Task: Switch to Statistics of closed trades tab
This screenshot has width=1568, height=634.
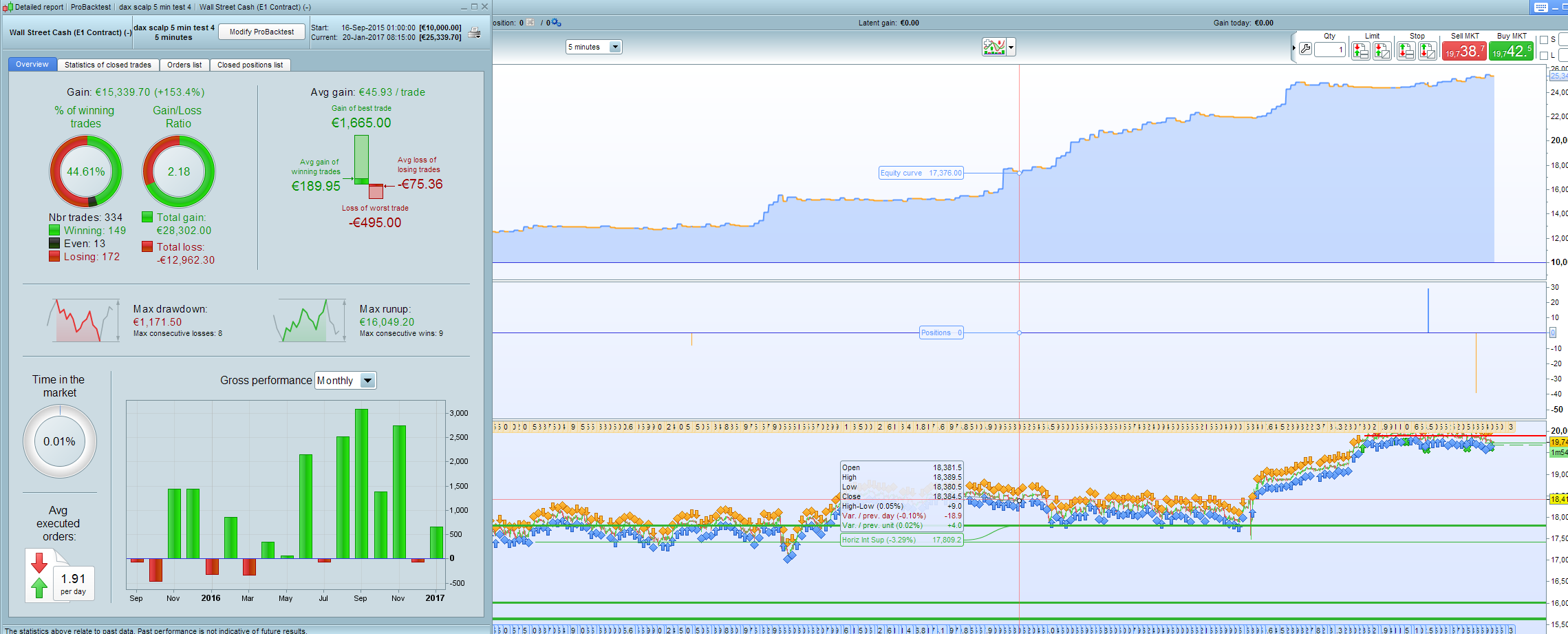Action: tap(107, 65)
